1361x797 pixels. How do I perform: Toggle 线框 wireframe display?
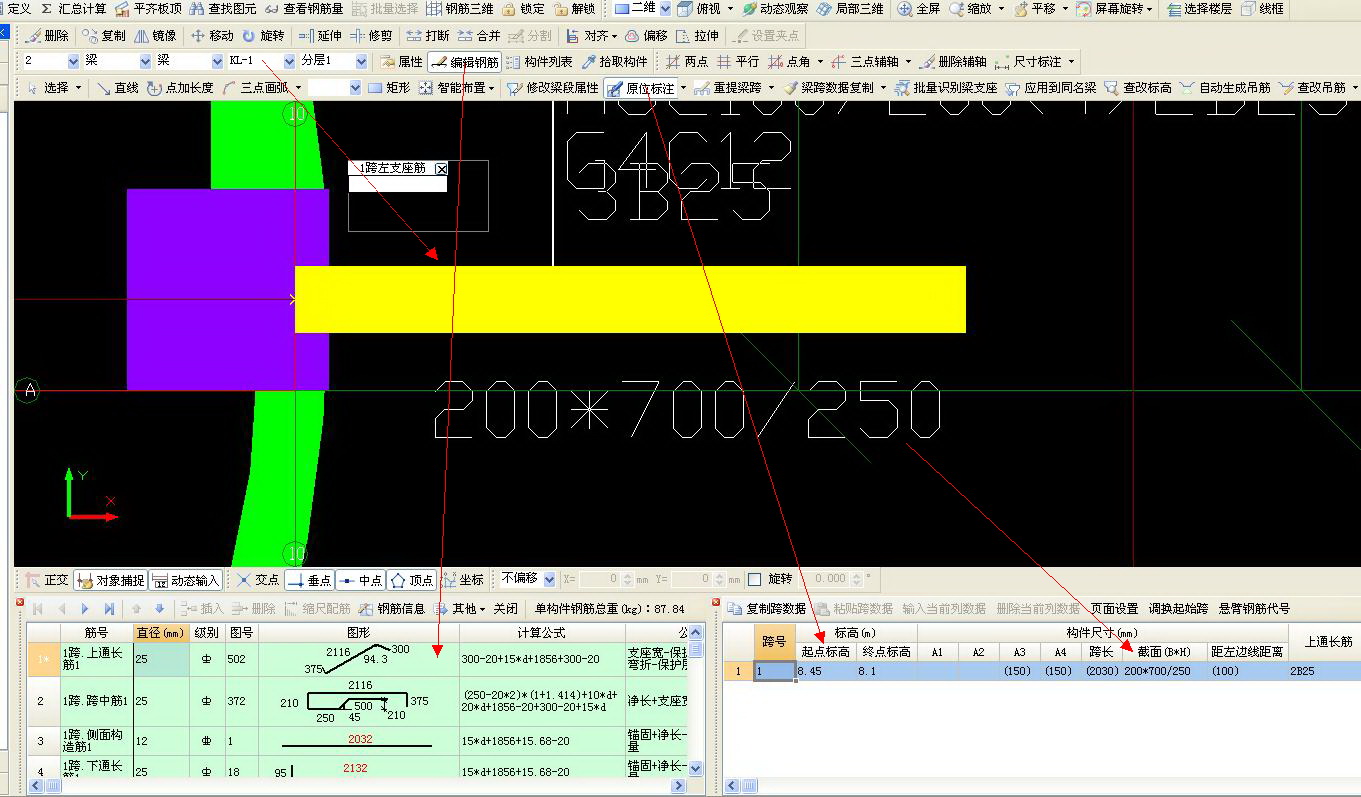click(x=1263, y=8)
